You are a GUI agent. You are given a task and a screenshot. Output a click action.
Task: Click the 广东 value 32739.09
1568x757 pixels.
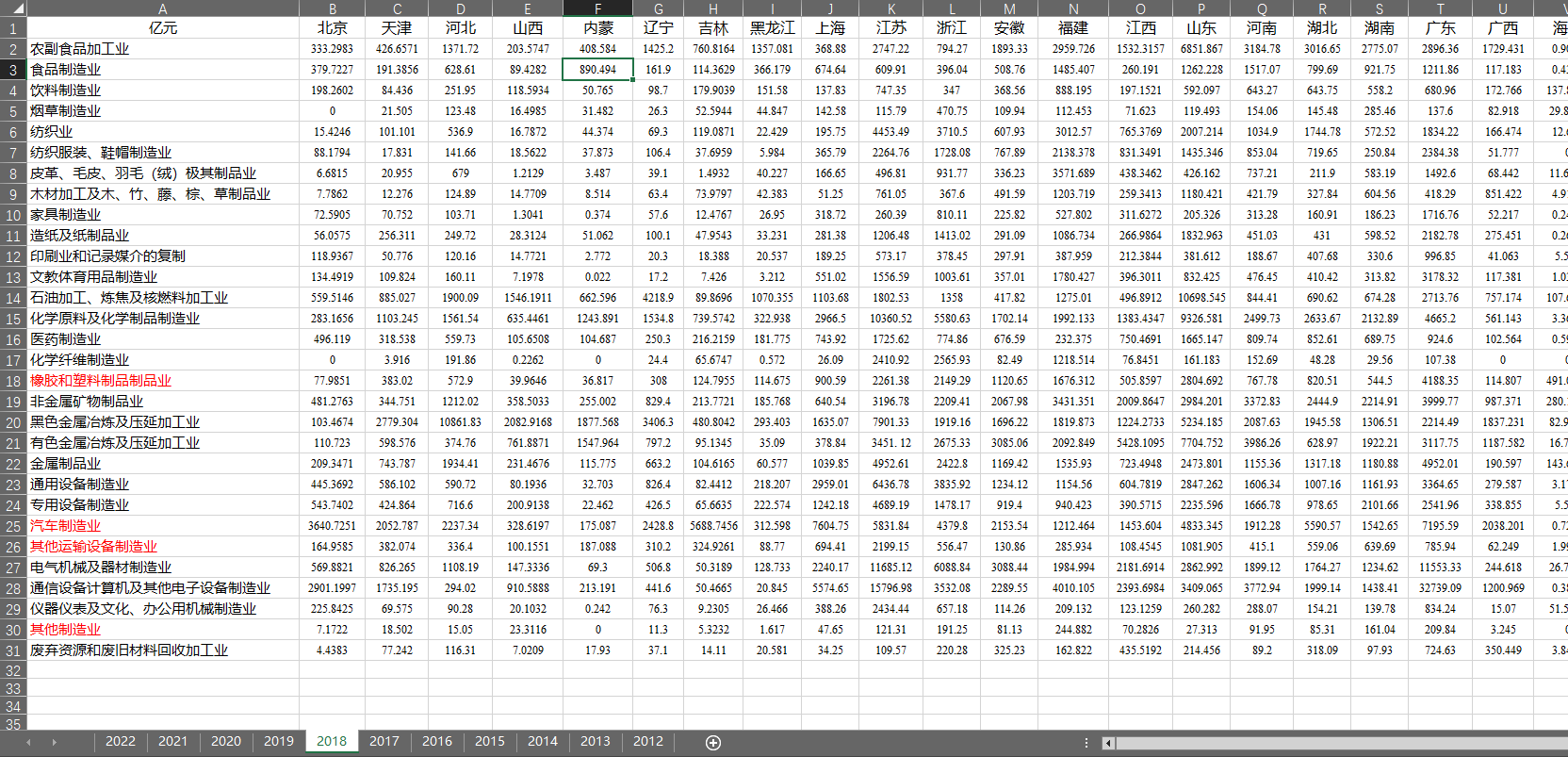(x=1440, y=588)
